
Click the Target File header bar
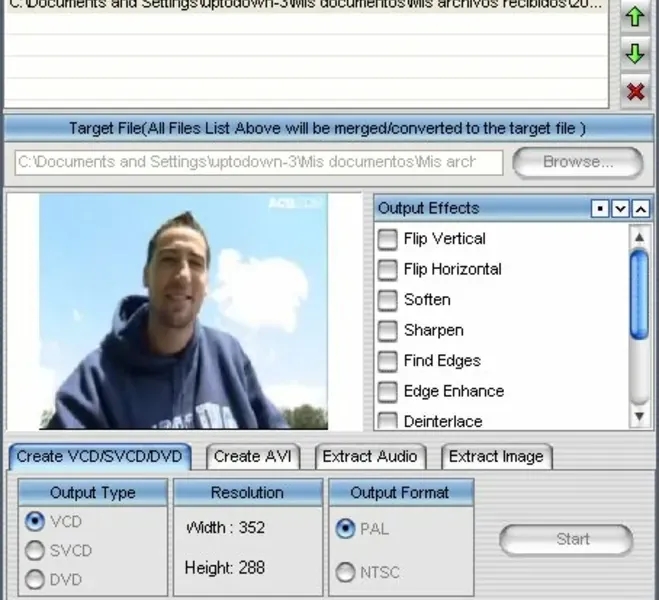328,128
